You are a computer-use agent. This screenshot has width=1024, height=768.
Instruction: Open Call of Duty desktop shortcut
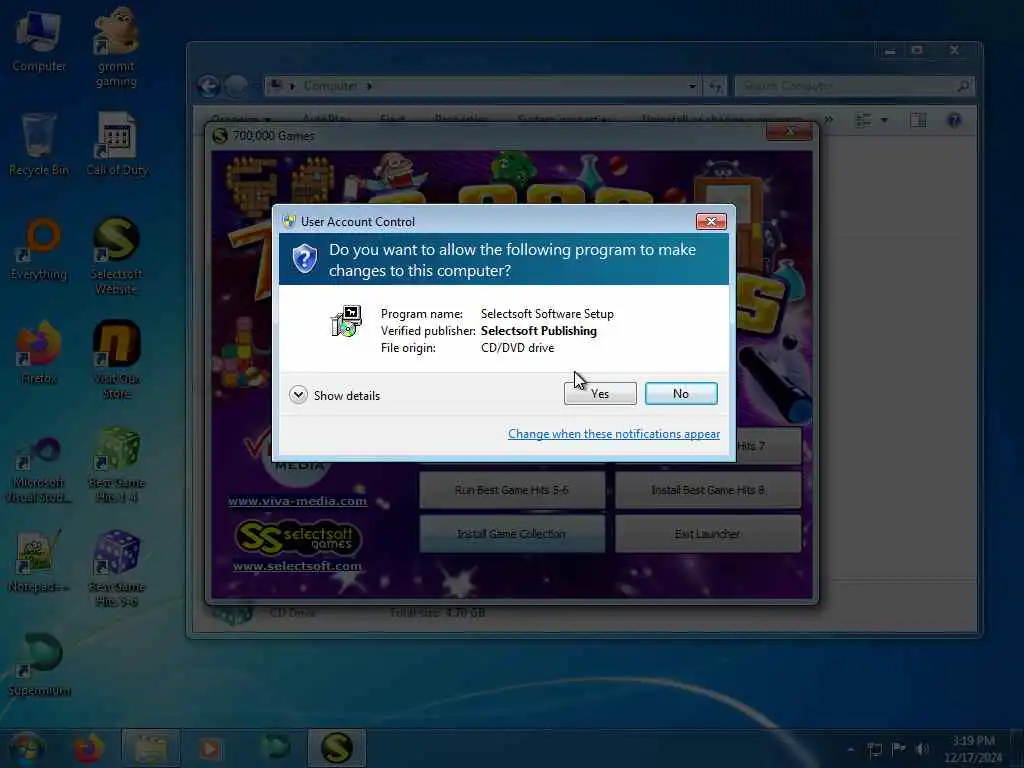tap(117, 145)
